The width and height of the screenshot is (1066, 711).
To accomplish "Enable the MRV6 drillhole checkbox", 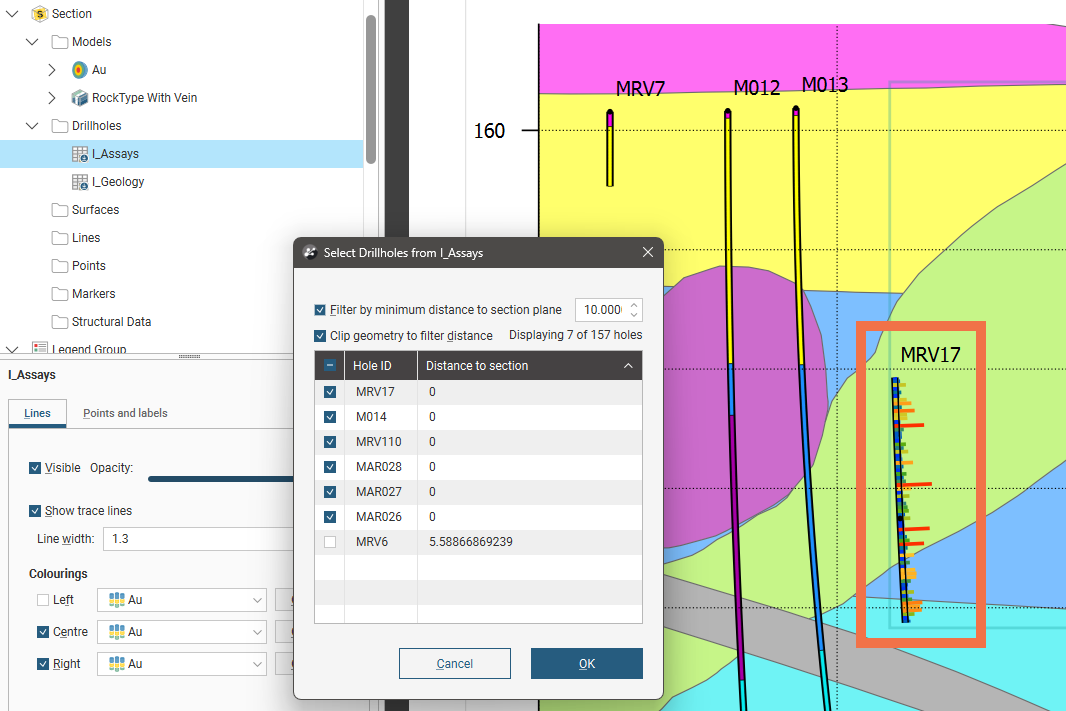I will pyautogui.click(x=330, y=542).
